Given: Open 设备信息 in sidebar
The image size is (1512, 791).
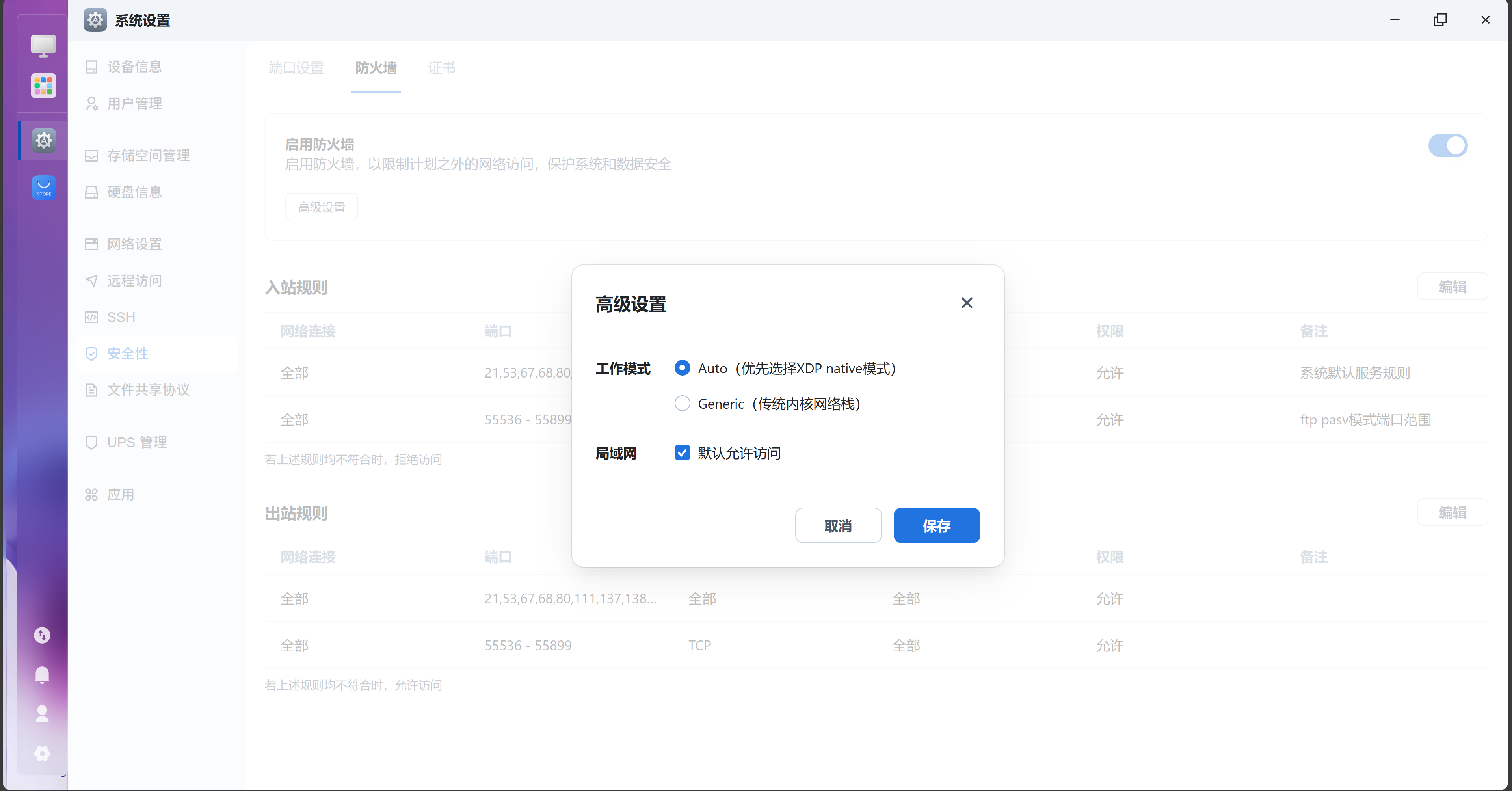Looking at the screenshot, I should pos(156,67).
